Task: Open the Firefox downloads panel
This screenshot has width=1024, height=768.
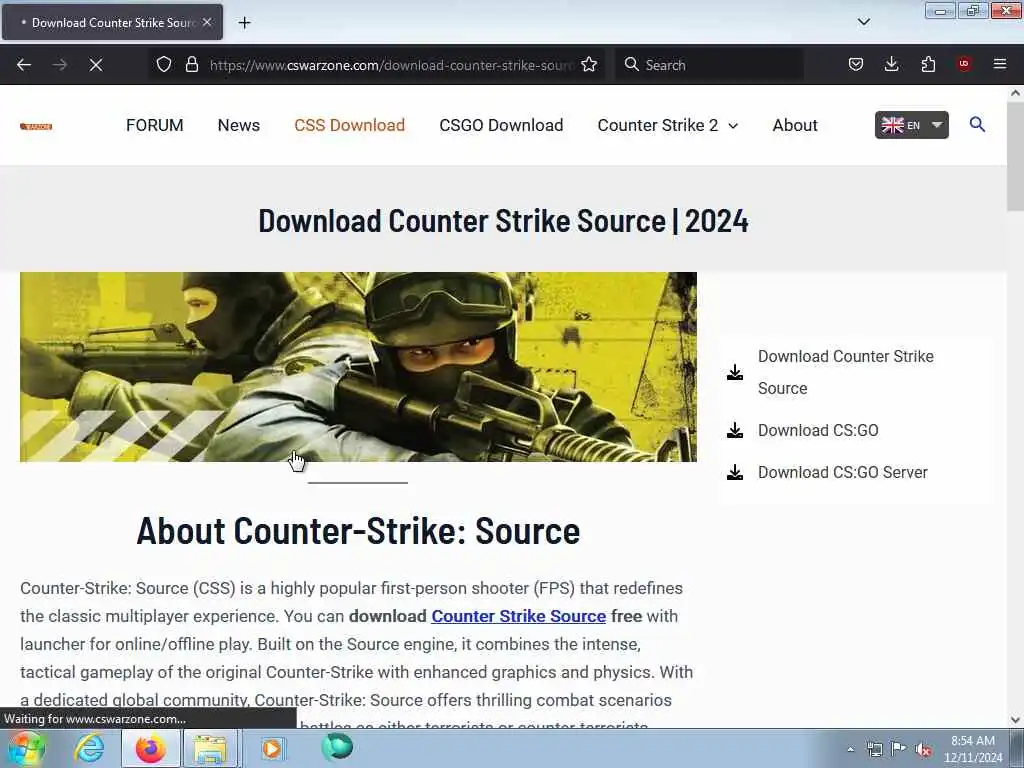Action: tap(891, 64)
